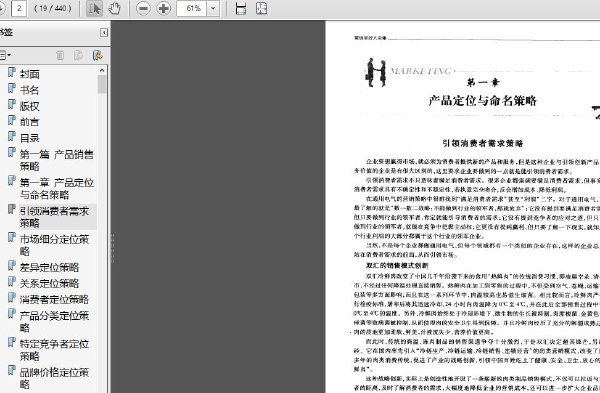Click the bookmark icon beside 书名
This screenshot has height=393, width=600.
12,88
